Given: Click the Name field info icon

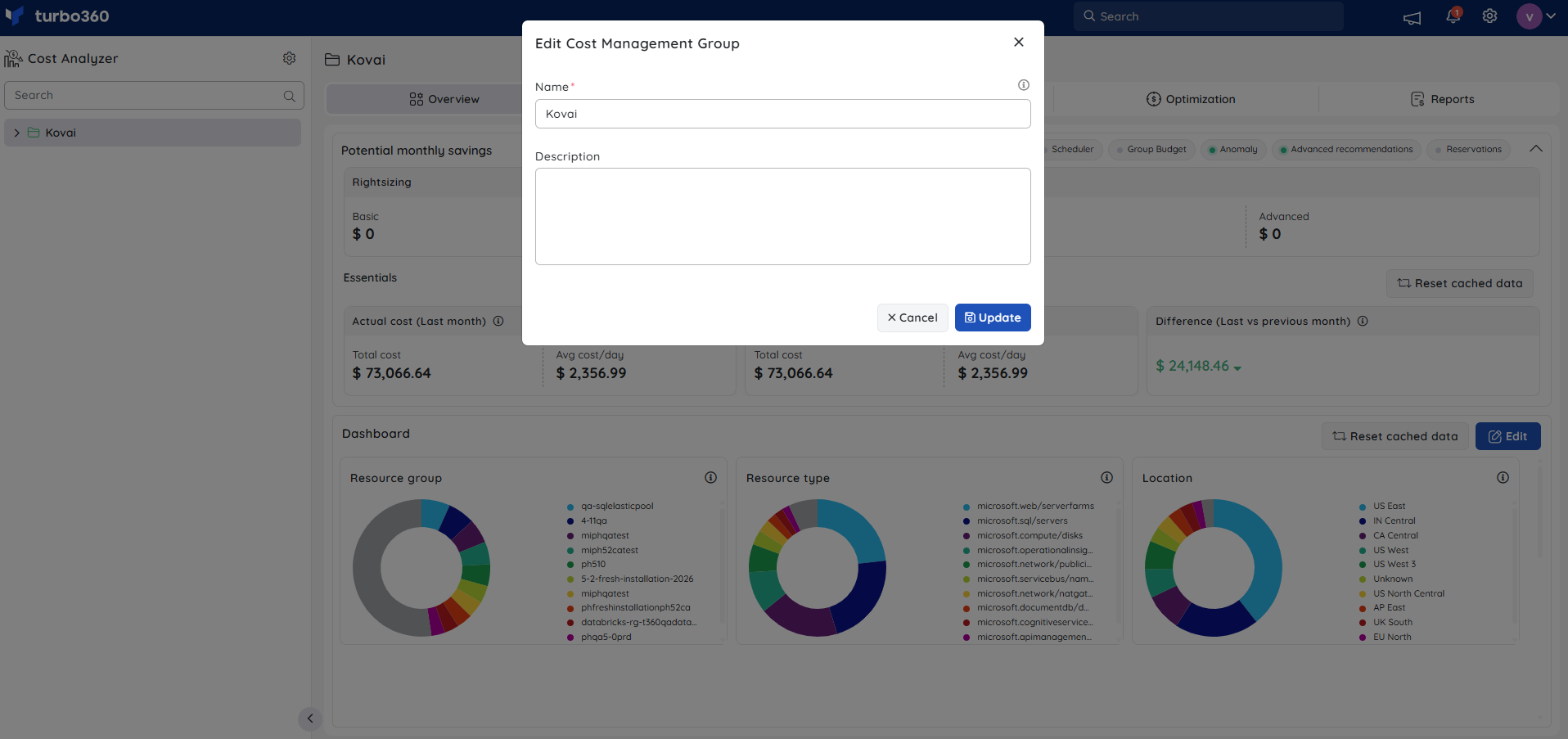Looking at the screenshot, I should tap(1024, 85).
